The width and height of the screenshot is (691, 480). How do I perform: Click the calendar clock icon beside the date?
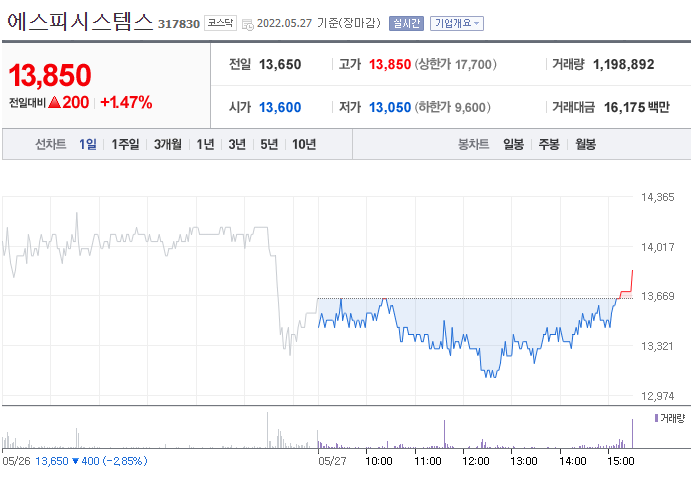pyautogui.click(x=248, y=24)
